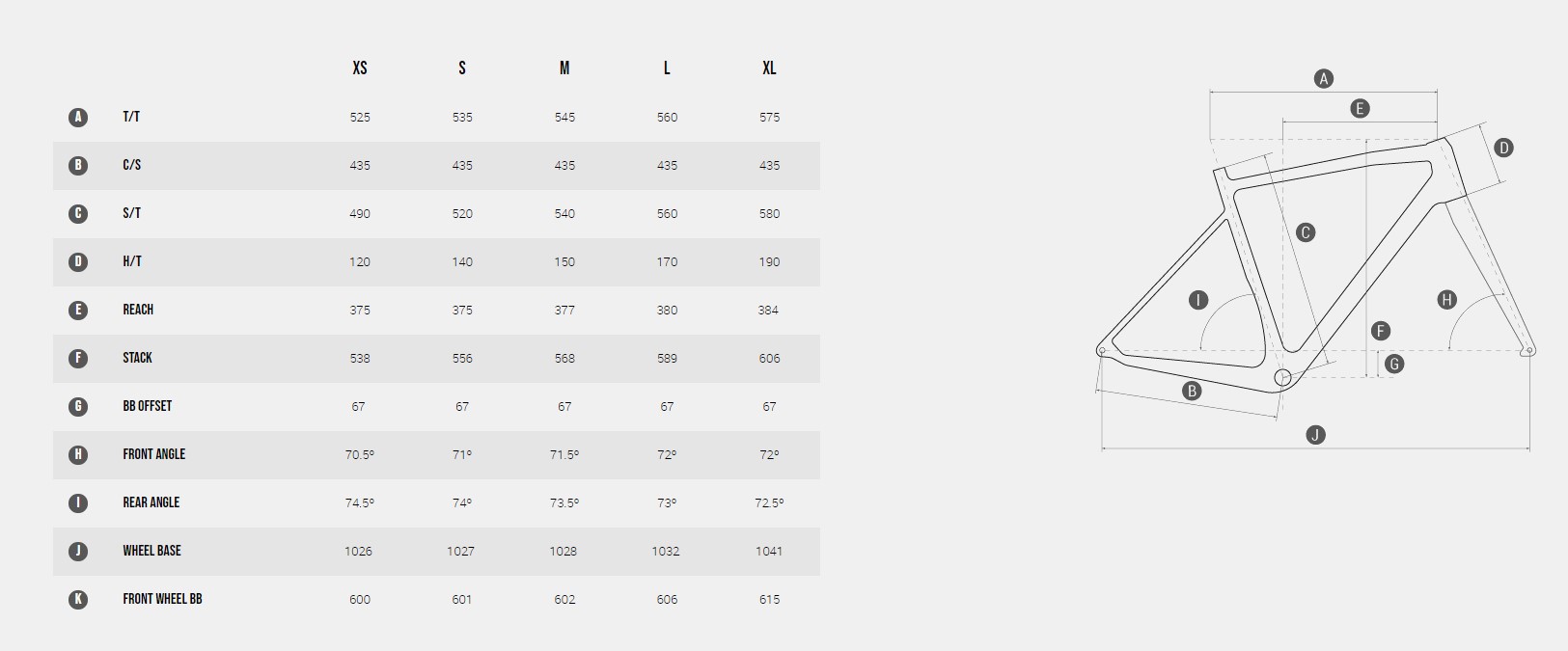
Task: Select the XS size column header
Action: (x=360, y=68)
